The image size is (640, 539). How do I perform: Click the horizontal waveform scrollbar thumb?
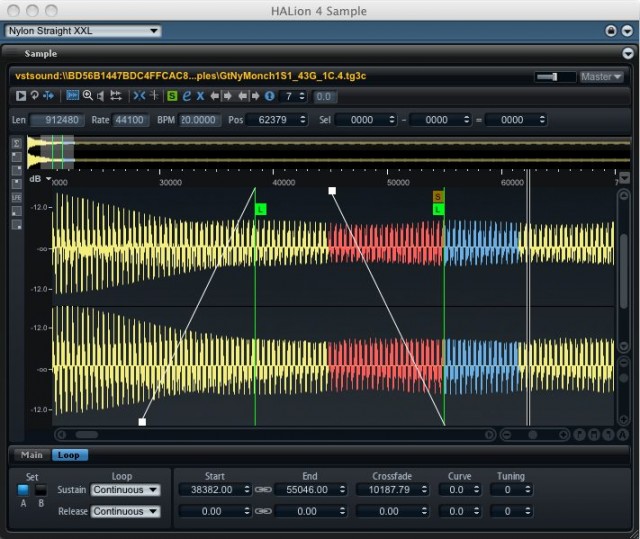(x=87, y=435)
